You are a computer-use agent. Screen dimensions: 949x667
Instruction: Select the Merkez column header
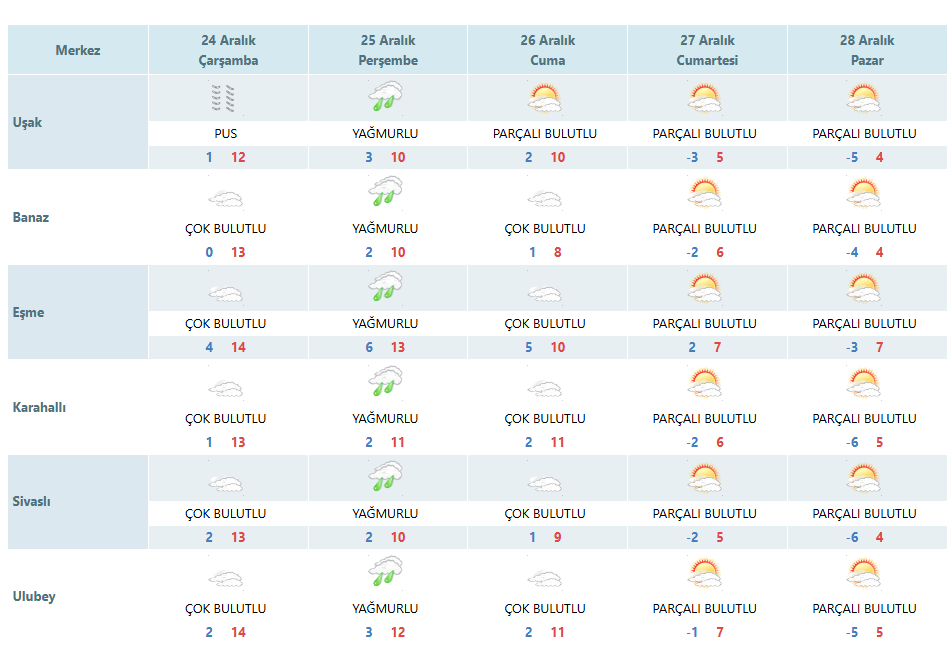tap(78, 50)
